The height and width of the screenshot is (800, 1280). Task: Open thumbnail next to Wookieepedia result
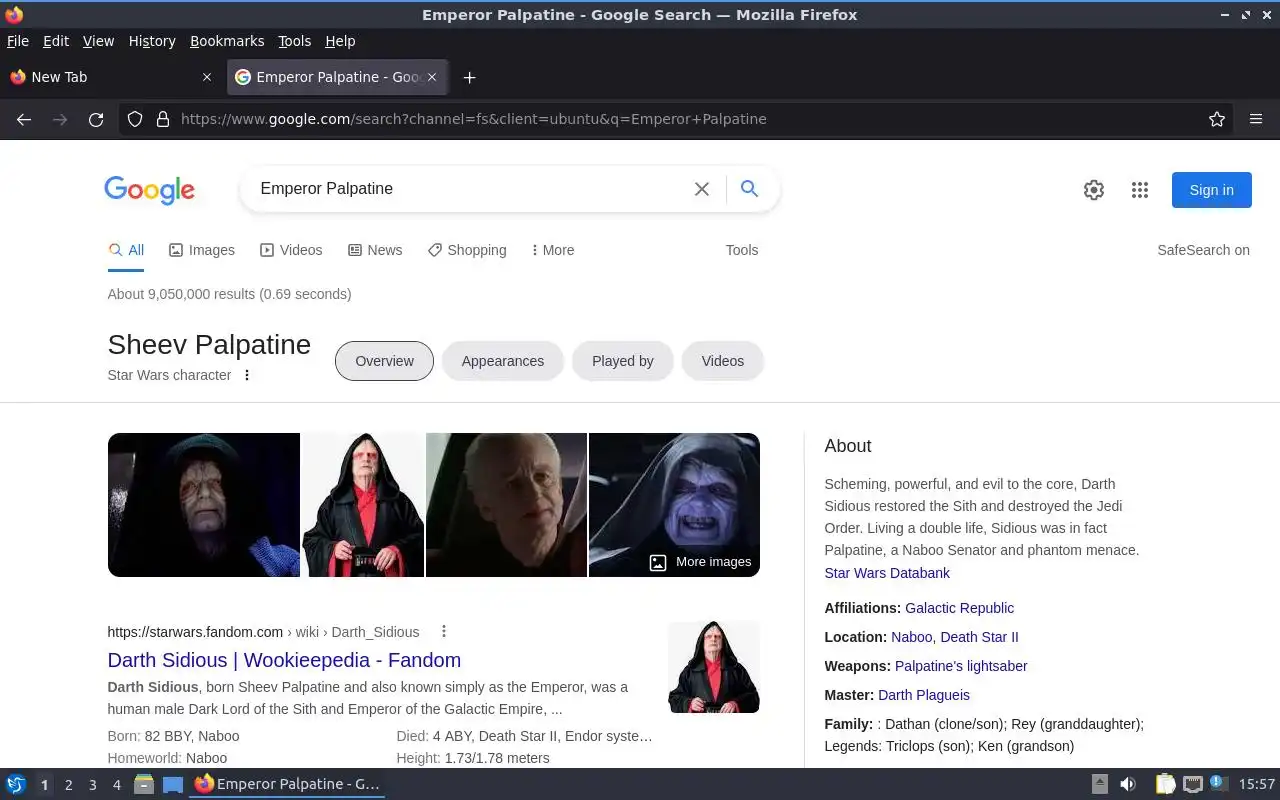click(714, 667)
